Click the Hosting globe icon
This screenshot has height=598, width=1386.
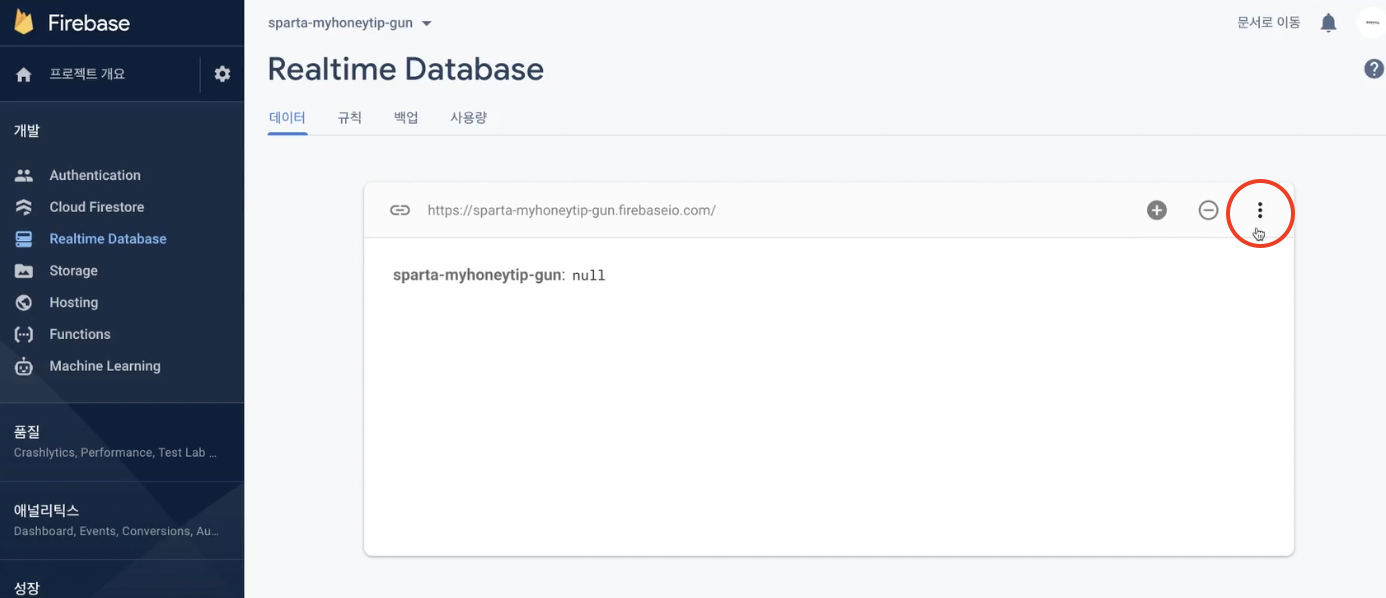24,302
